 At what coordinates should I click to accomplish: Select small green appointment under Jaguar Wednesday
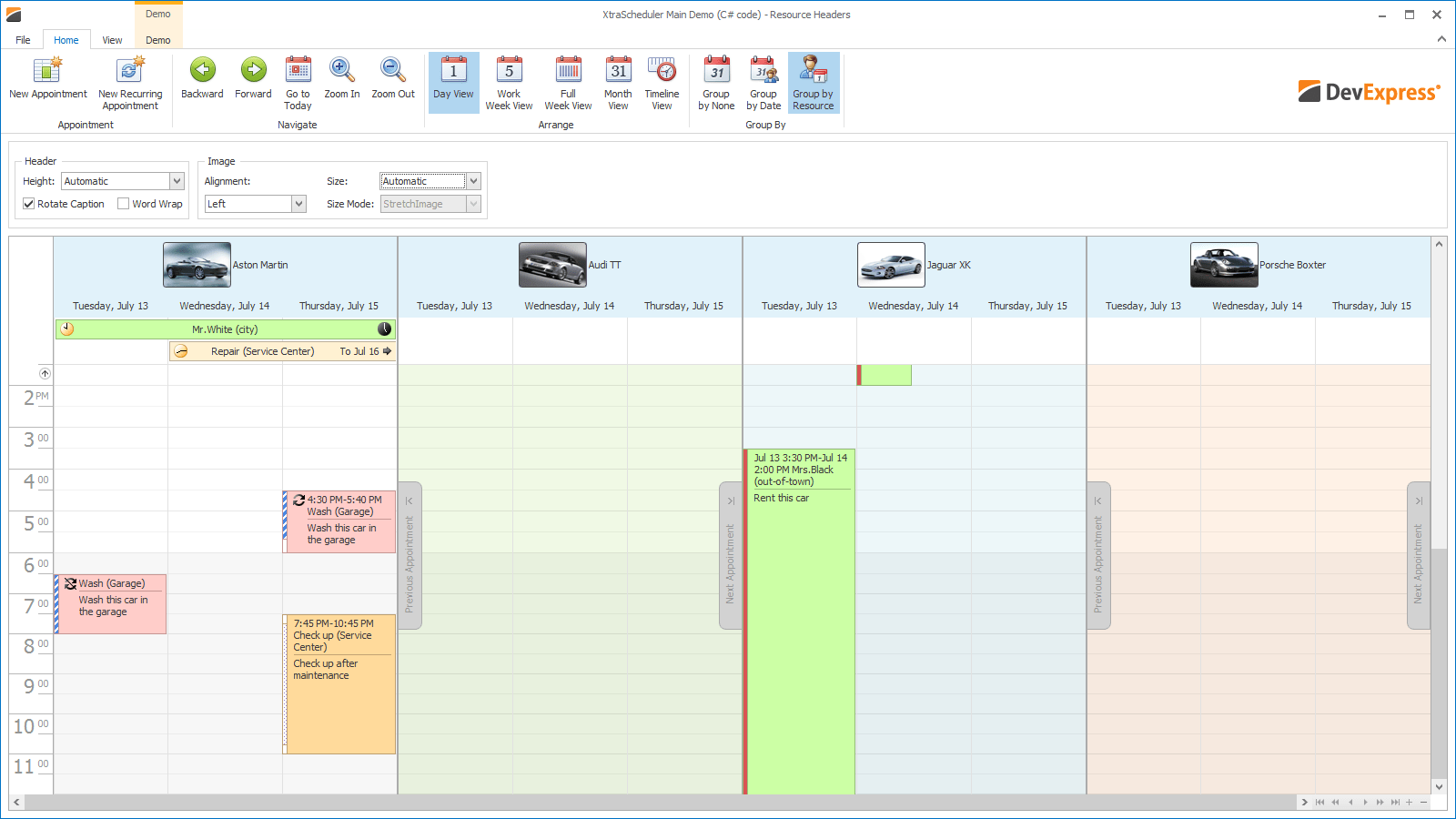[x=884, y=375]
